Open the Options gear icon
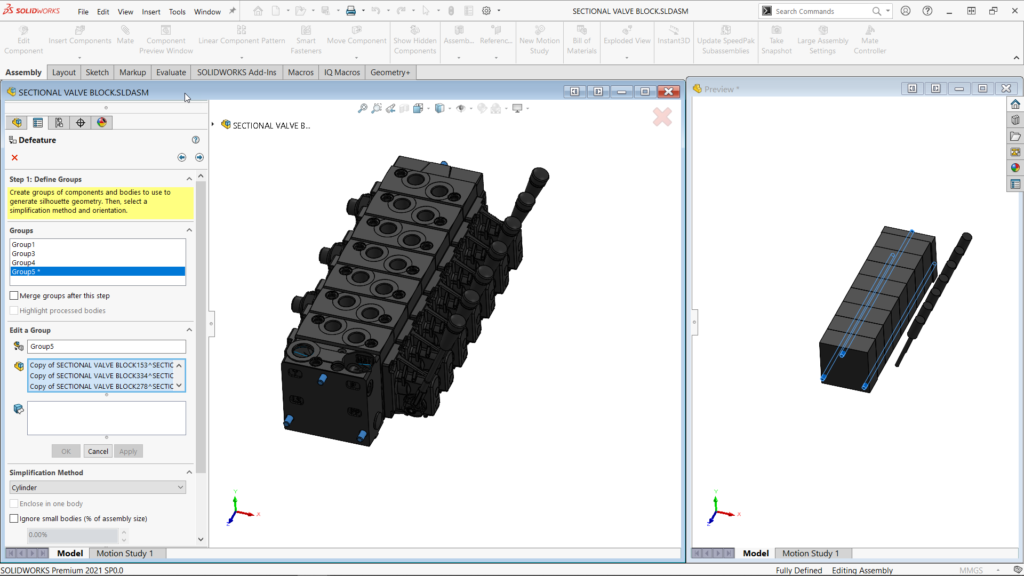Image resolution: width=1024 pixels, height=576 pixels. click(487, 11)
